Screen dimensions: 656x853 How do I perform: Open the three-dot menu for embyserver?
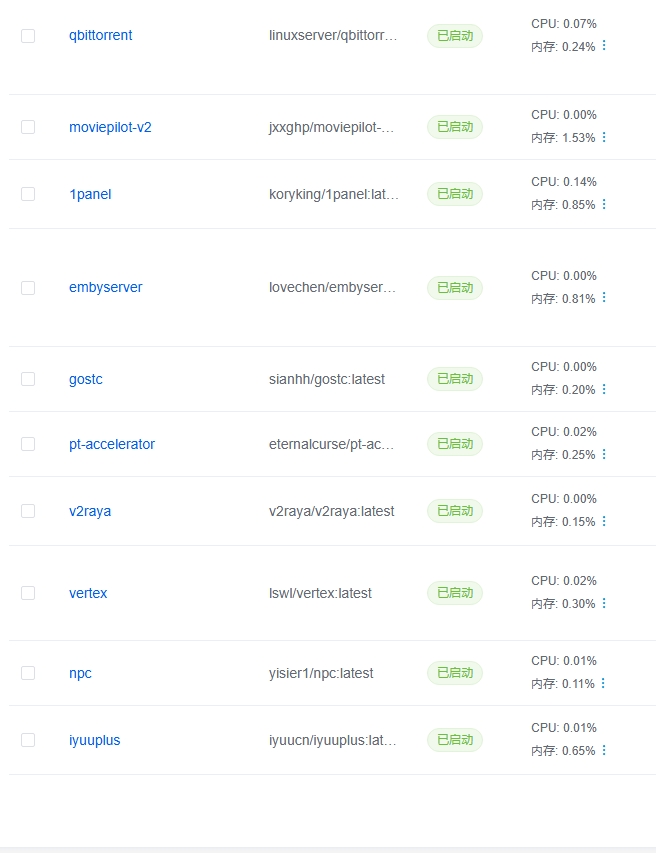tap(604, 298)
